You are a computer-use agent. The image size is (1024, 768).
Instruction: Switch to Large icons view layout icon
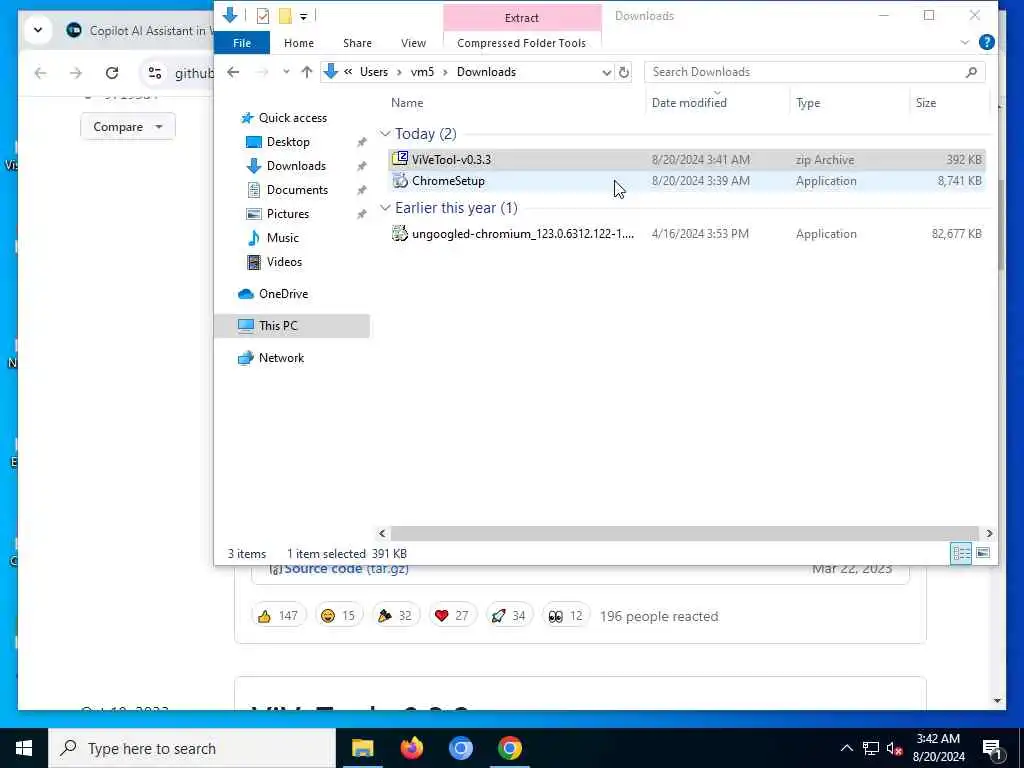(982, 554)
